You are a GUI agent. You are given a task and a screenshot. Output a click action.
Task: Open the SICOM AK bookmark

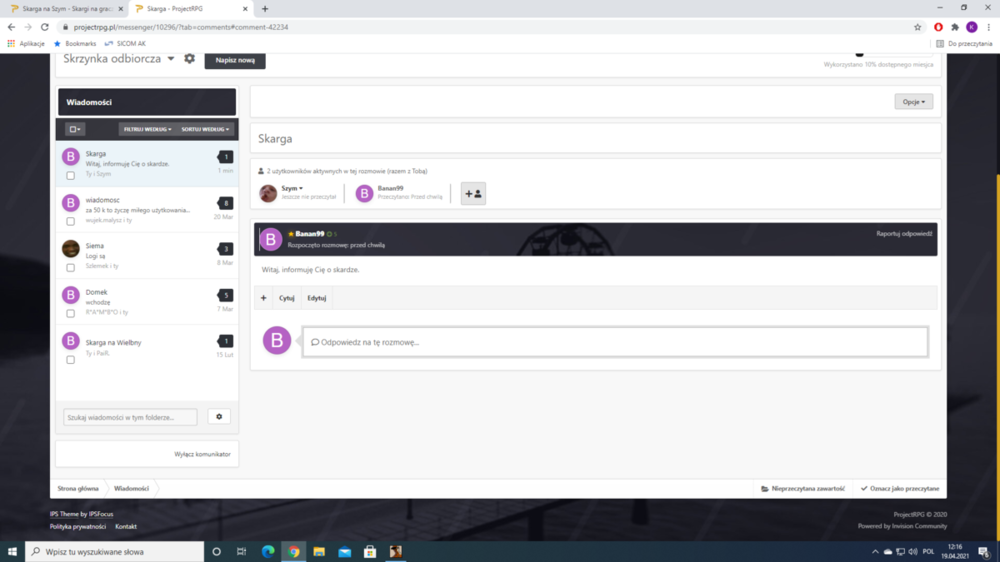pyautogui.click(x=125, y=43)
